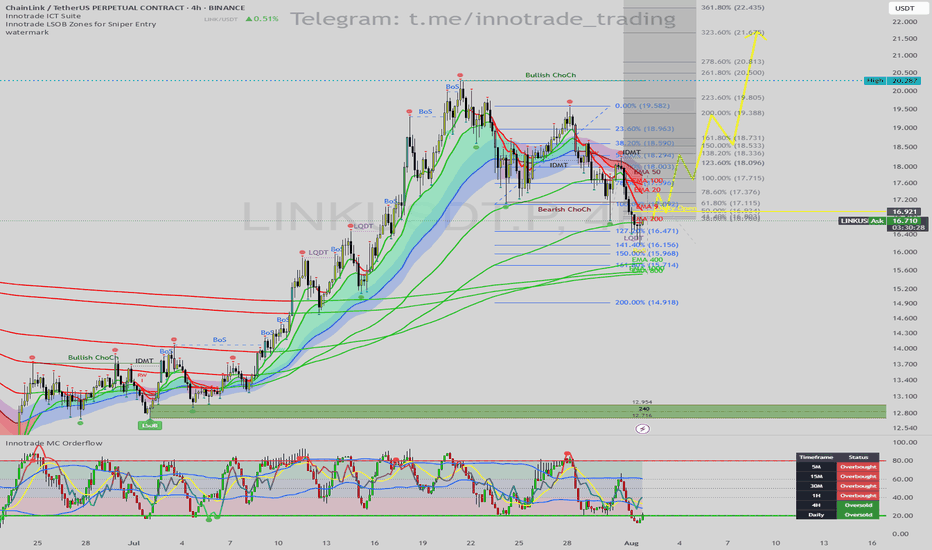This screenshot has width=932, height=550.
Task: Open the USDT currency selector
Action: click(x=905, y=8)
